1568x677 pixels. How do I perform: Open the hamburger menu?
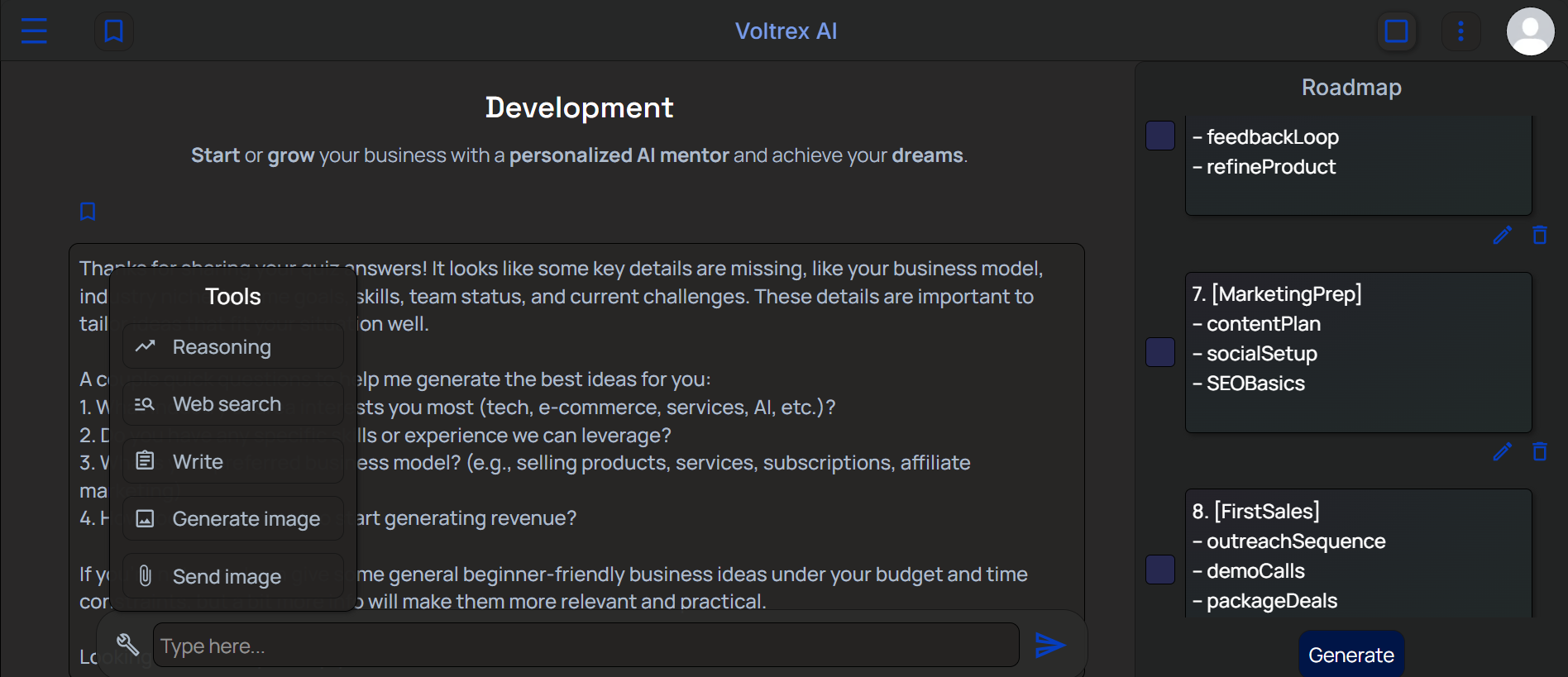click(34, 31)
